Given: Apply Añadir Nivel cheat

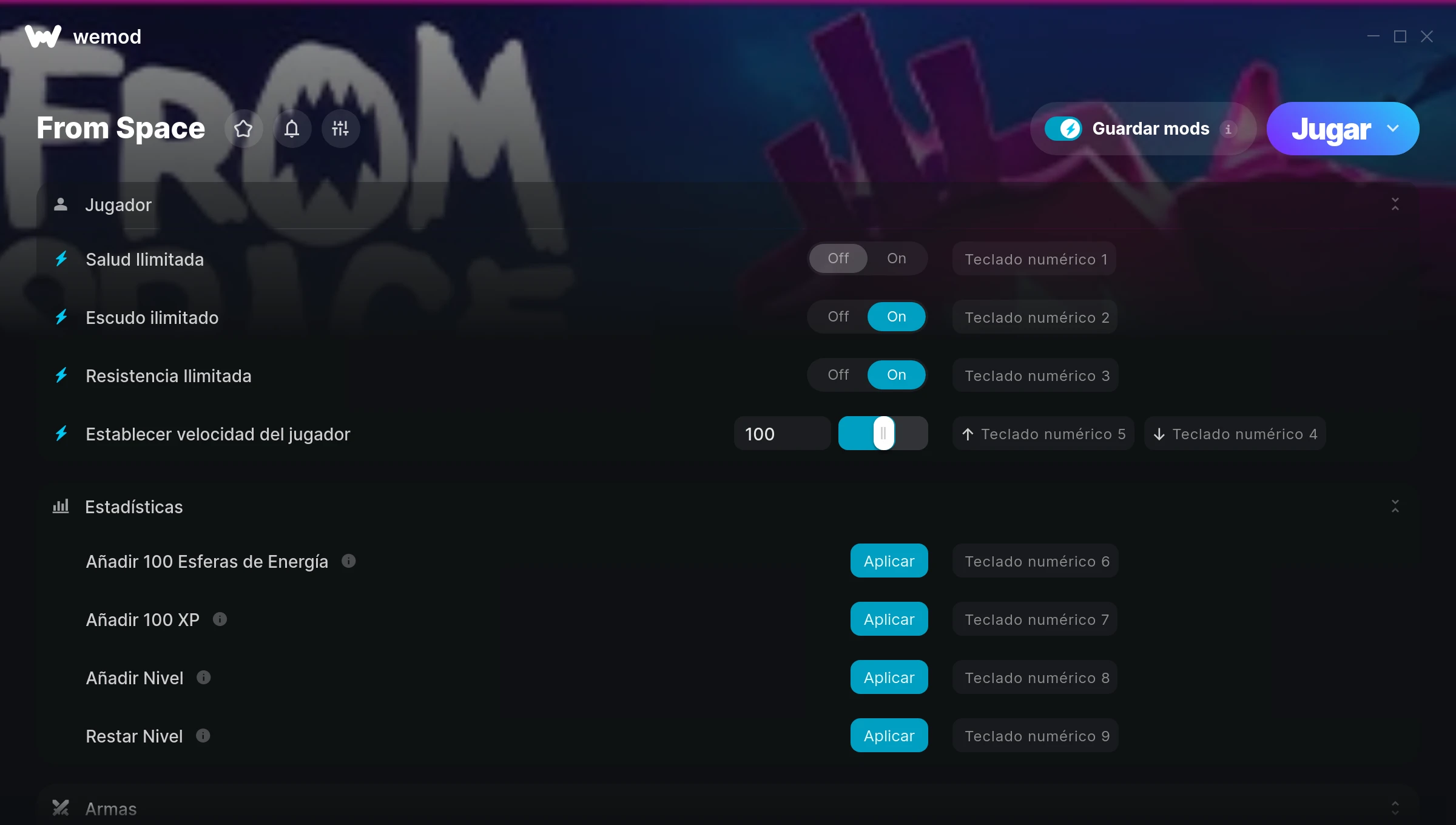Looking at the screenshot, I should [x=889, y=678].
